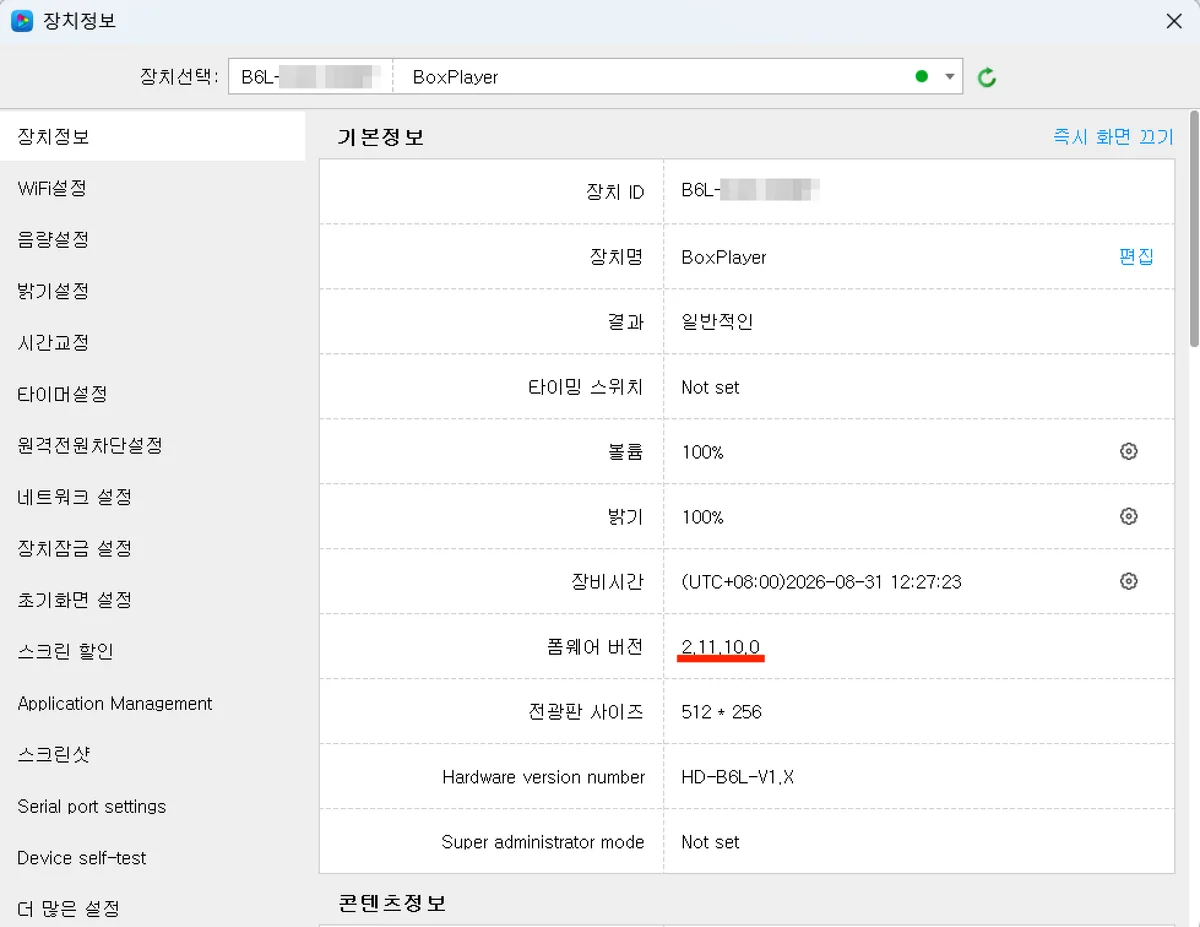
Task: Open 원격전원차단설정 in the sidebar
Action: coord(90,445)
